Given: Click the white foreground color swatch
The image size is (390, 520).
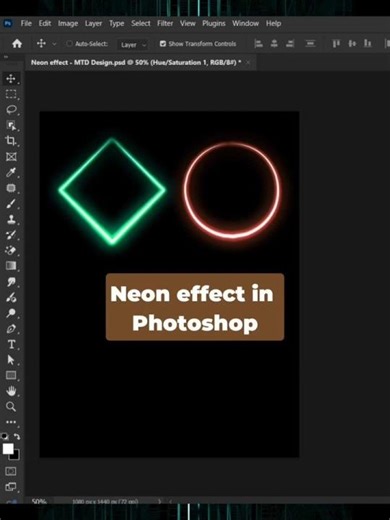Looking at the screenshot, I should click(8, 449).
